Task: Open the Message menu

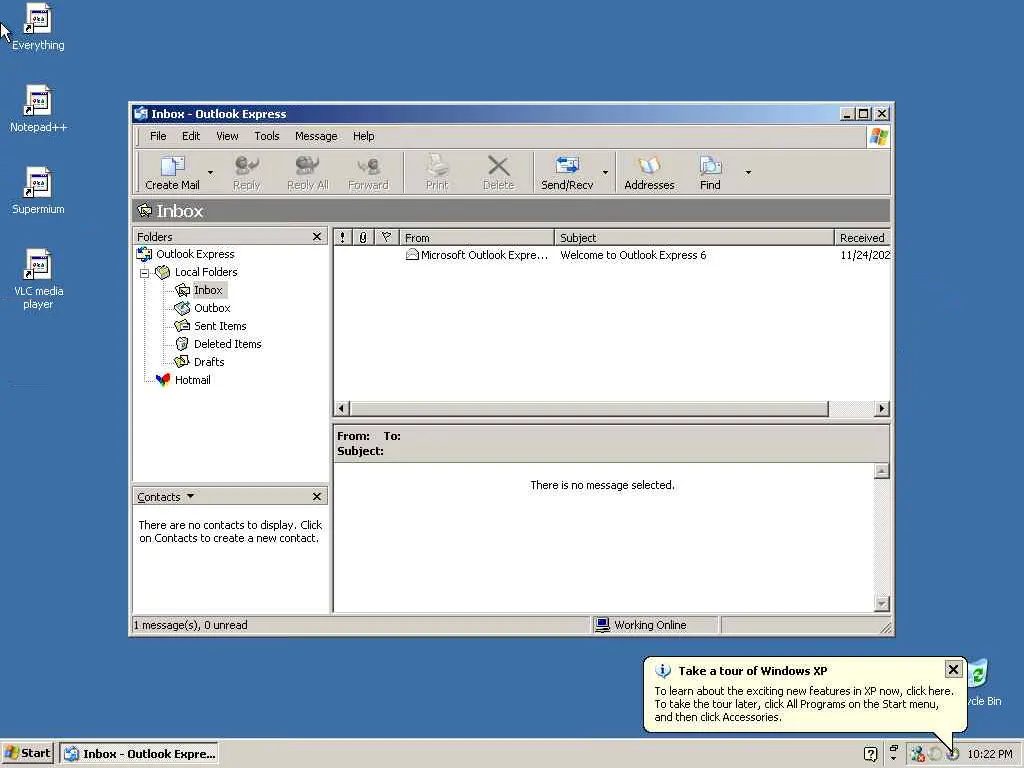Action: tap(316, 136)
